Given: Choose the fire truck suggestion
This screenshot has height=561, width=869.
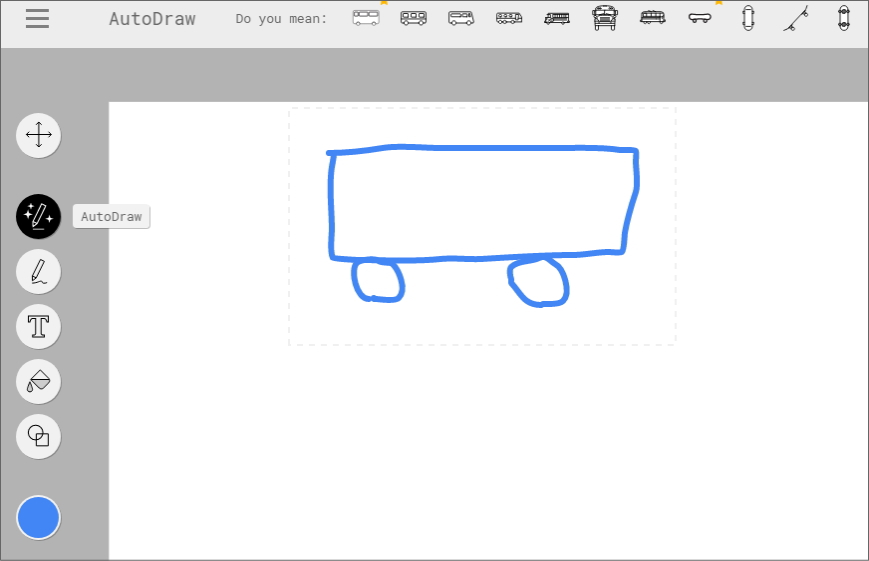Looking at the screenshot, I should click(557, 18).
